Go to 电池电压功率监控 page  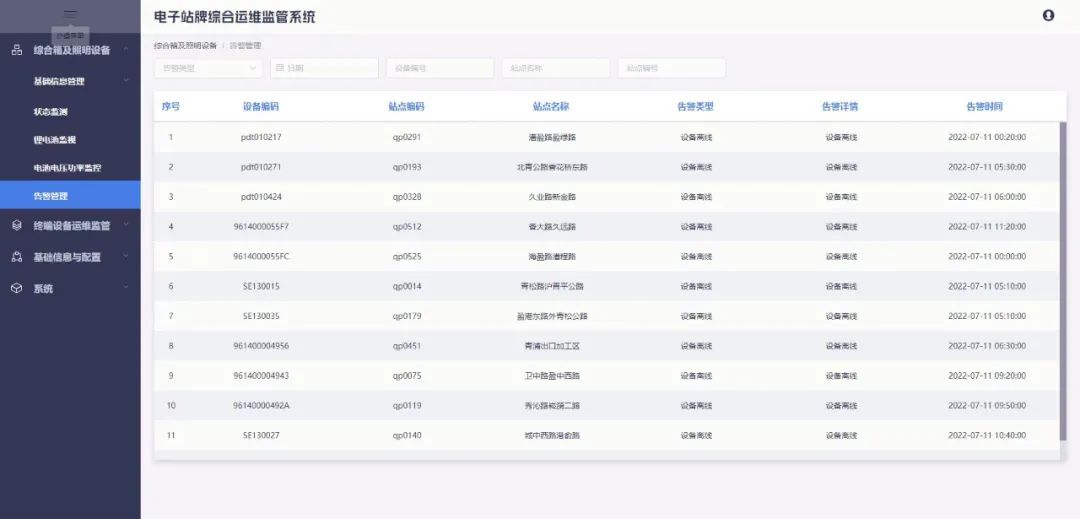click(67, 168)
